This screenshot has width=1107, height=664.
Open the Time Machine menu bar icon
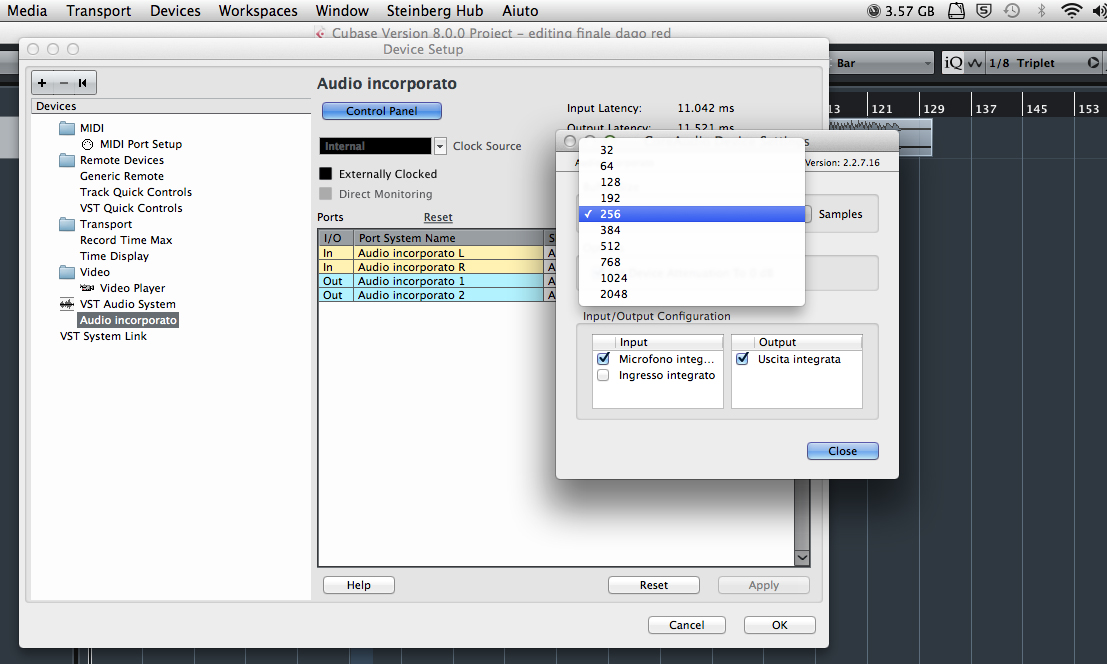(x=1012, y=11)
